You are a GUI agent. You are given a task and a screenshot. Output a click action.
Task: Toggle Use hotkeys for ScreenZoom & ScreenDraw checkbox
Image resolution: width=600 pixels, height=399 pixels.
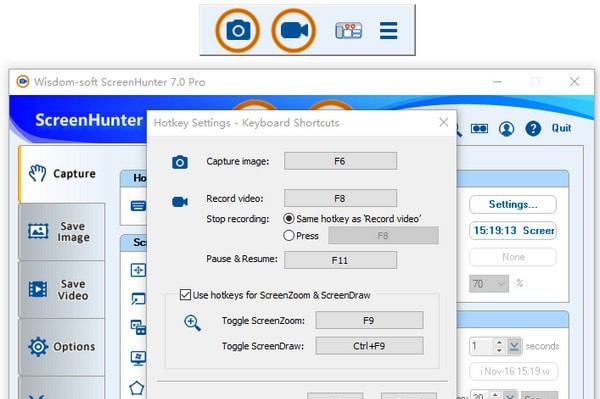tap(185, 295)
